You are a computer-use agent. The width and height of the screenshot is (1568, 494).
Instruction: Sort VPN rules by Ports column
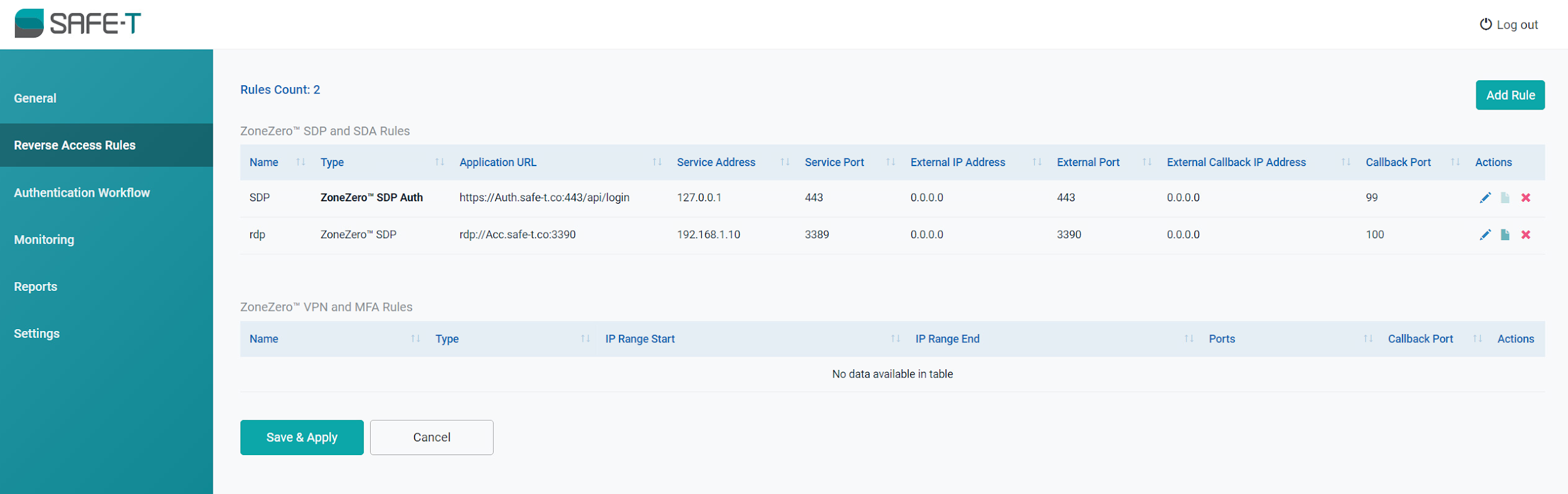pyautogui.click(x=1367, y=339)
